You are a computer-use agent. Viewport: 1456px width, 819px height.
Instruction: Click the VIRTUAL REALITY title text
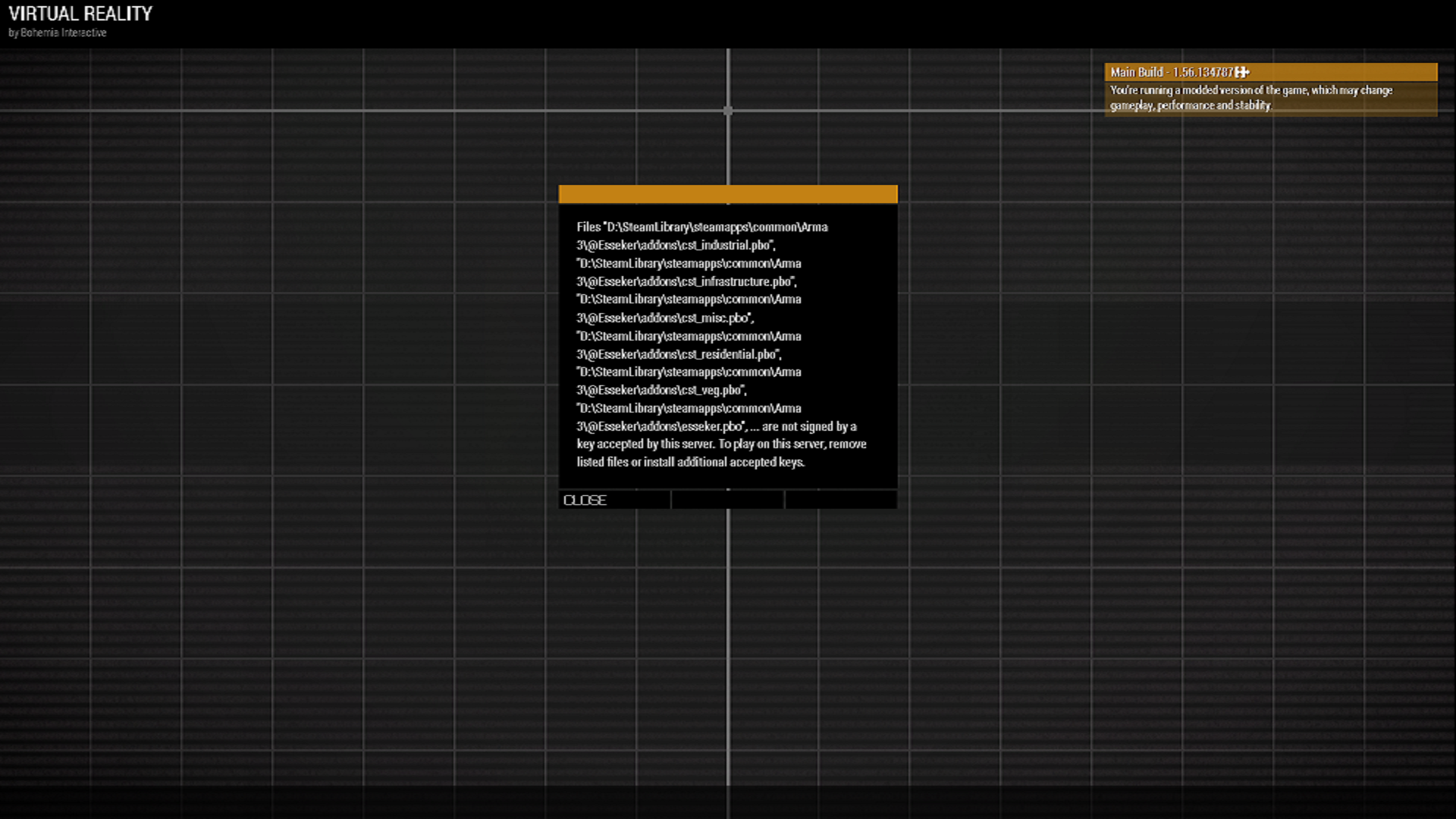coord(80,14)
